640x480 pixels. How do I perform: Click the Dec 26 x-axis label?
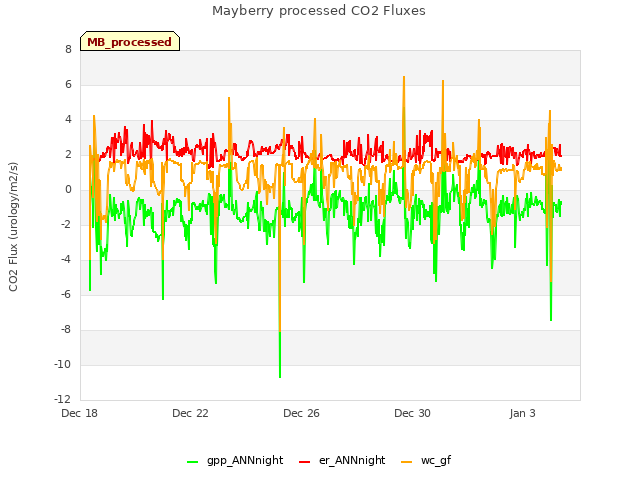click(301, 413)
